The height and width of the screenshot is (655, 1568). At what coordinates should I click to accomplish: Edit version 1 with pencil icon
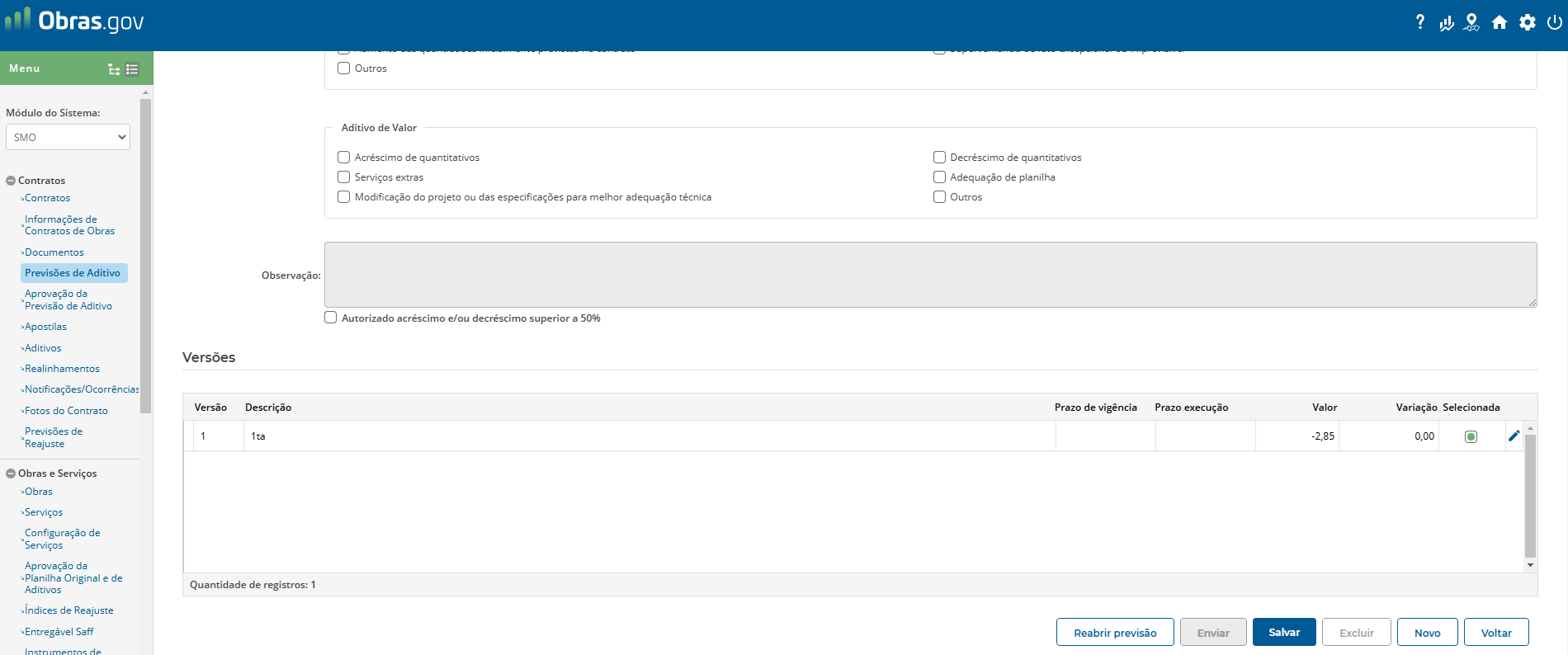(1514, 436)
